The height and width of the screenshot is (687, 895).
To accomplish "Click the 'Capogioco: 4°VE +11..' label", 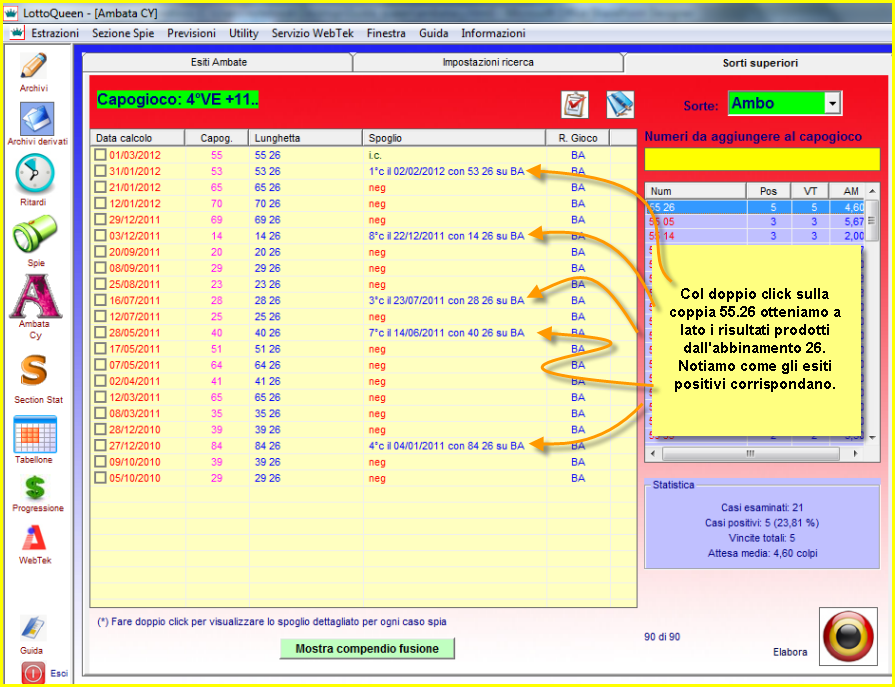I will pyautogui.click(x=178, y=100).
